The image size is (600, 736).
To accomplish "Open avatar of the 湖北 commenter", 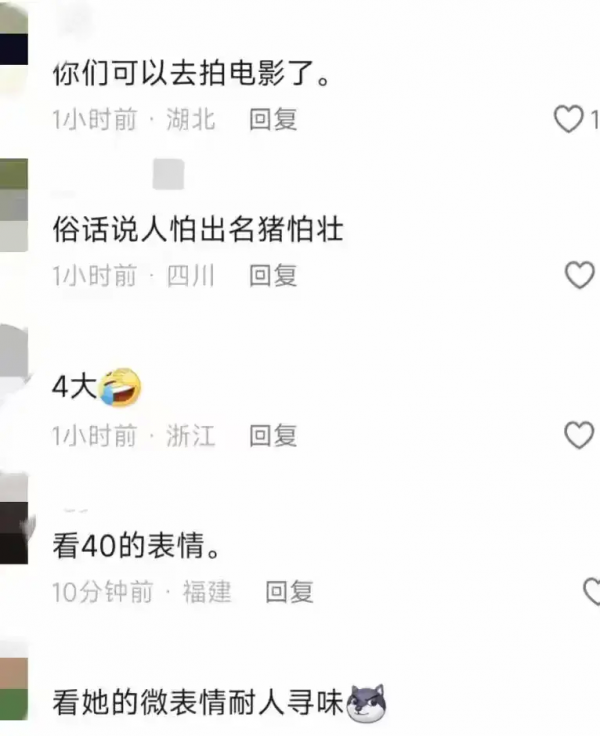I will point(14,47).
